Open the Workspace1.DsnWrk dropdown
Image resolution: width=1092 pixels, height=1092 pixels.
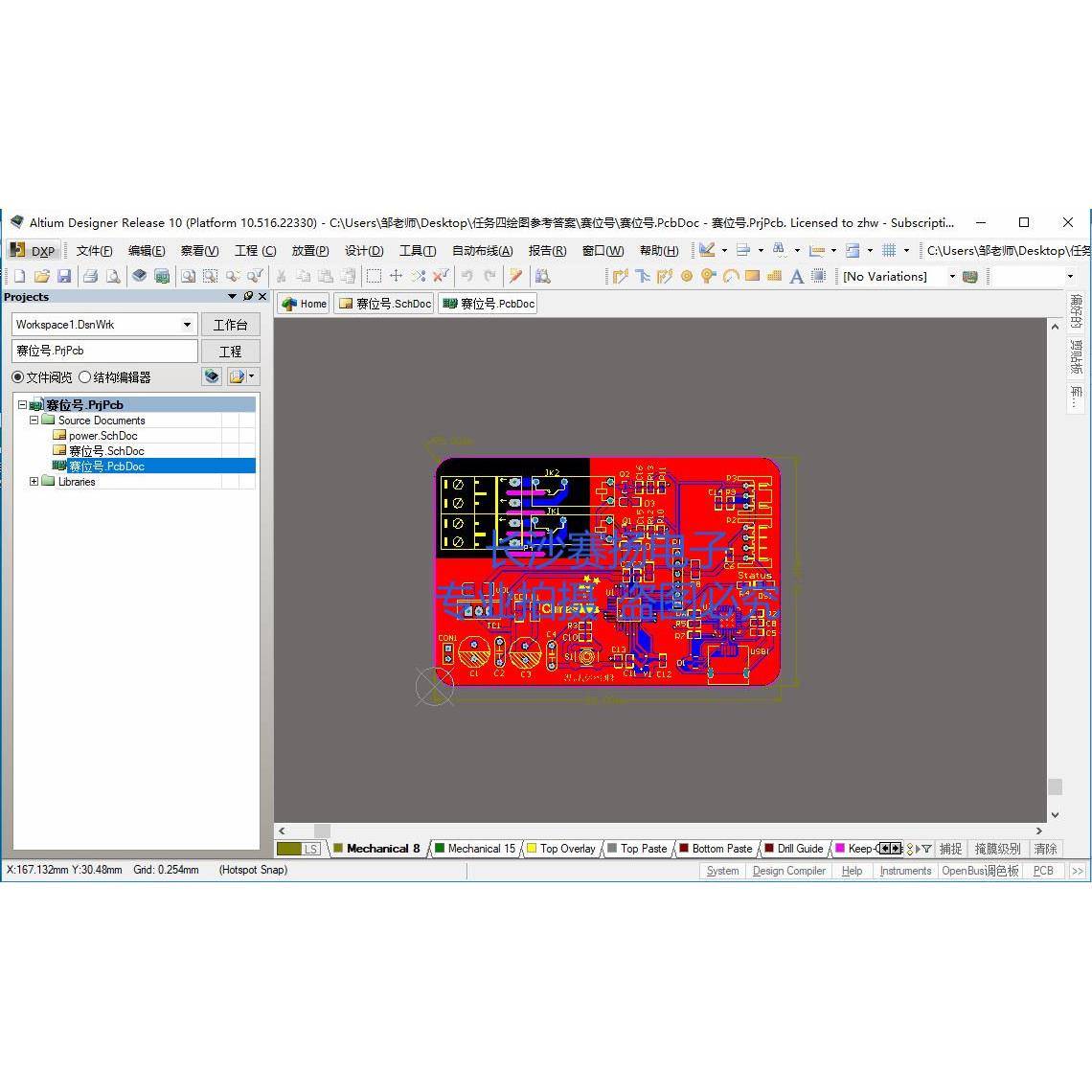tap(187, 325)
